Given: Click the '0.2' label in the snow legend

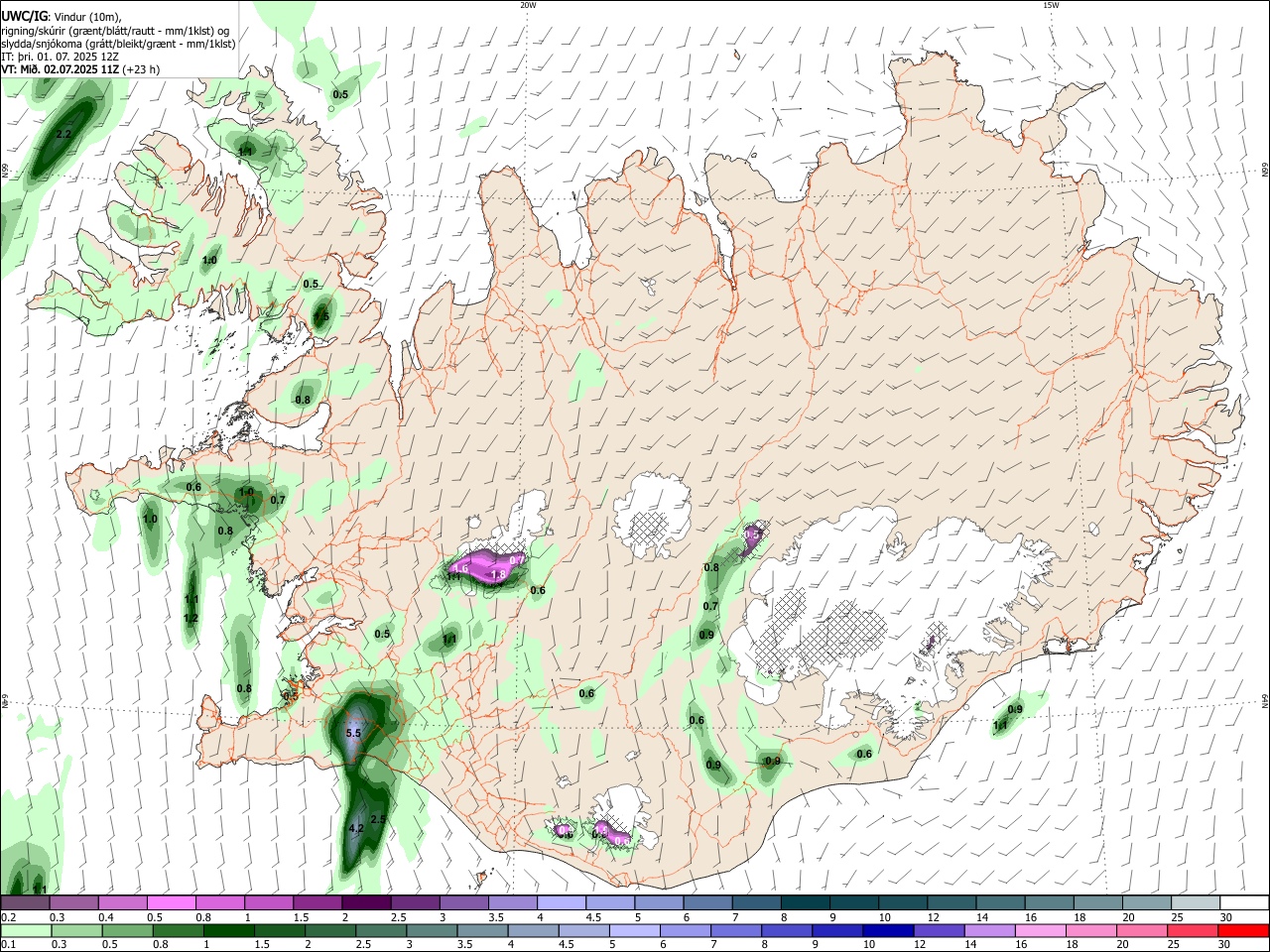Looking at the screenshot, I should pyautogui.click(x=9, y=917).
